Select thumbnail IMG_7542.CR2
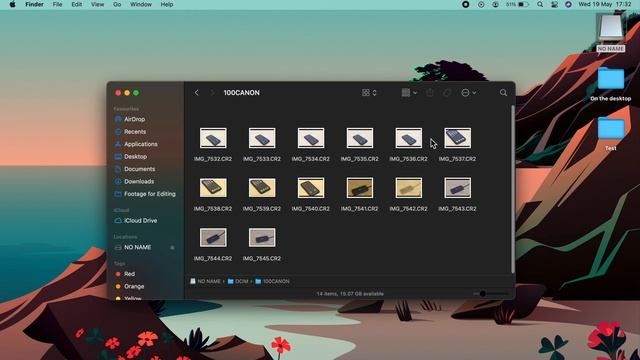Screen dimensions: 640x360 coord(409,188)
